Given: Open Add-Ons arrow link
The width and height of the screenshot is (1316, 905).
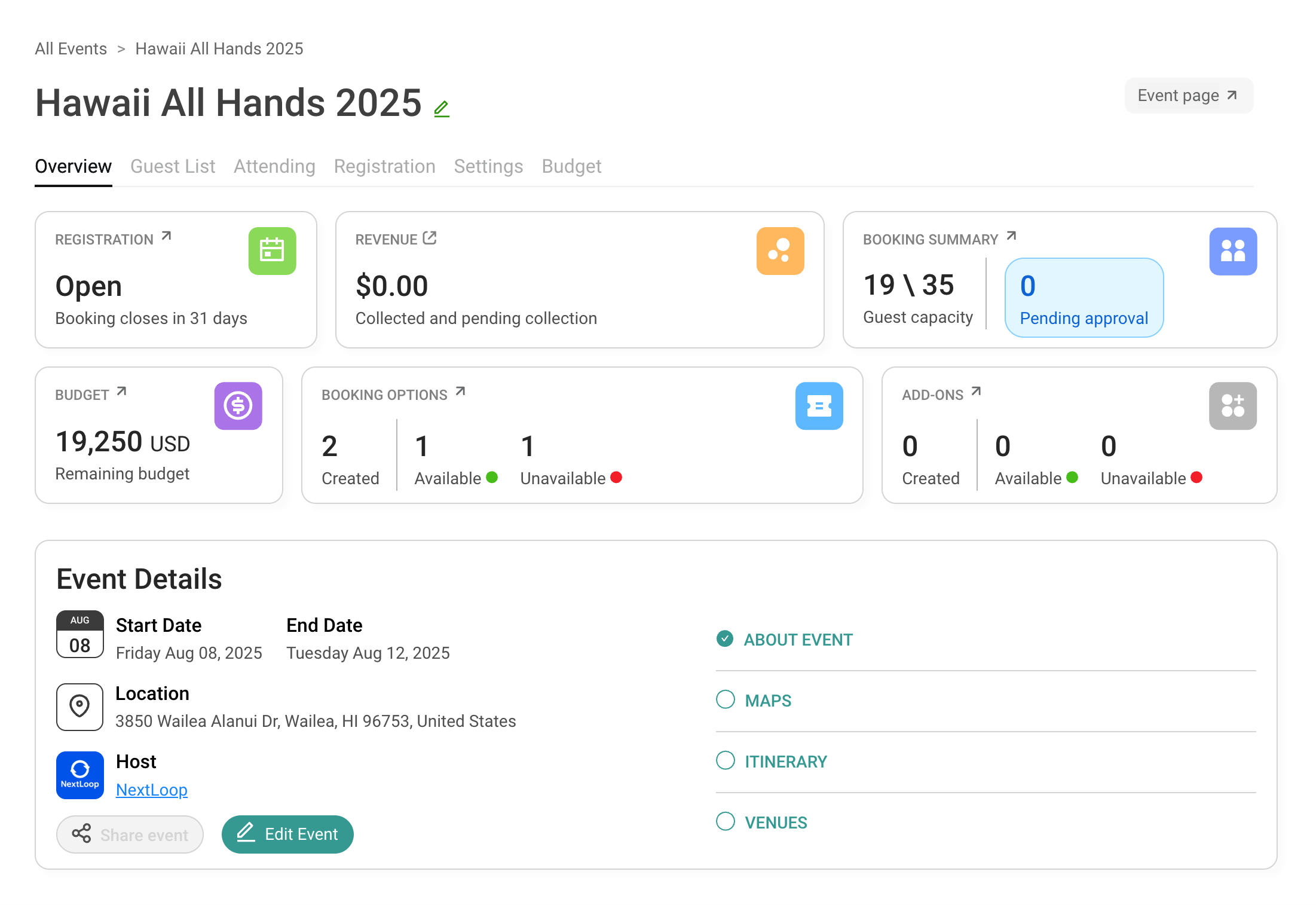Looking at the screenshot, I should click(x=976, y=392).
